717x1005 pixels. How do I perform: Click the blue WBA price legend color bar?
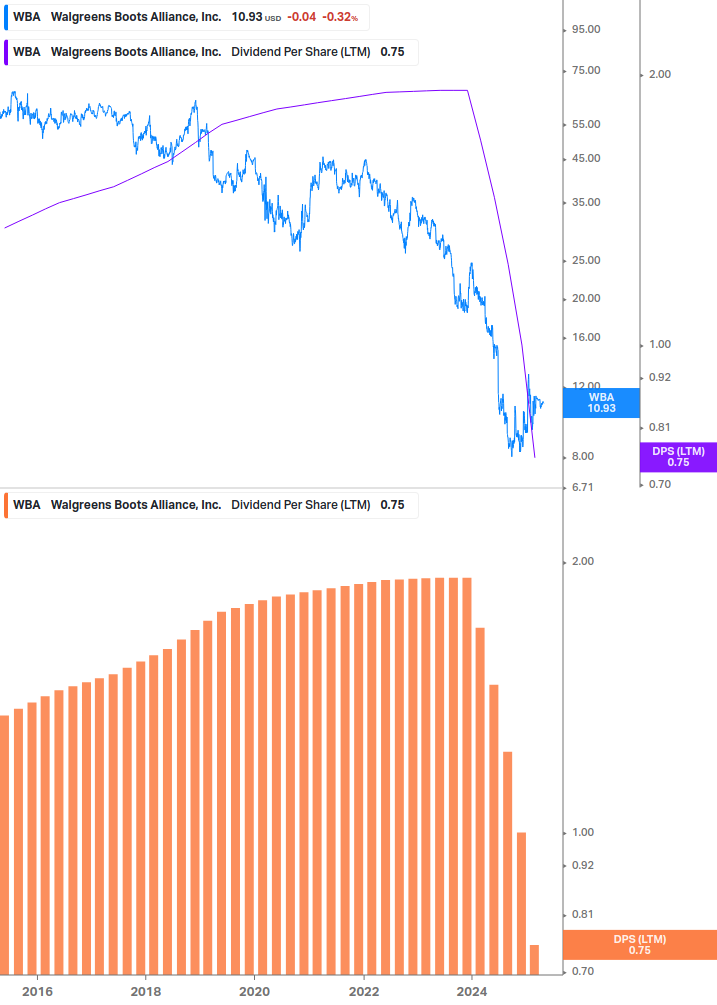6,17
